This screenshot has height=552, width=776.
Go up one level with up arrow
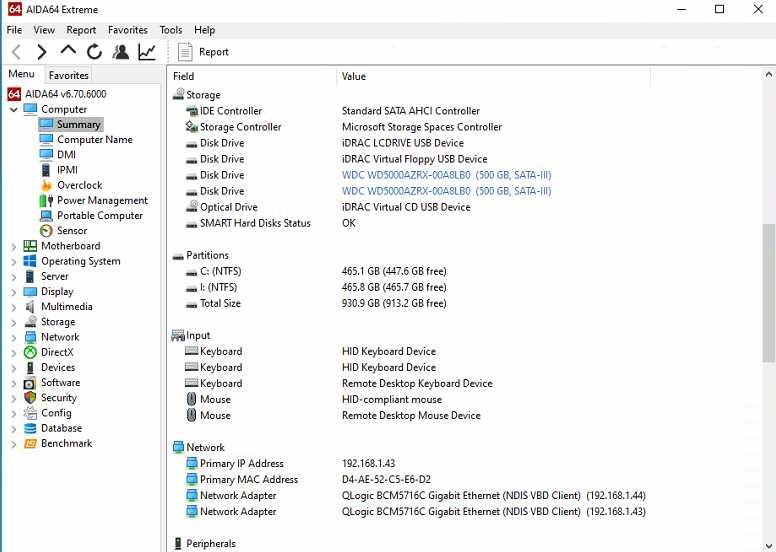68,50
